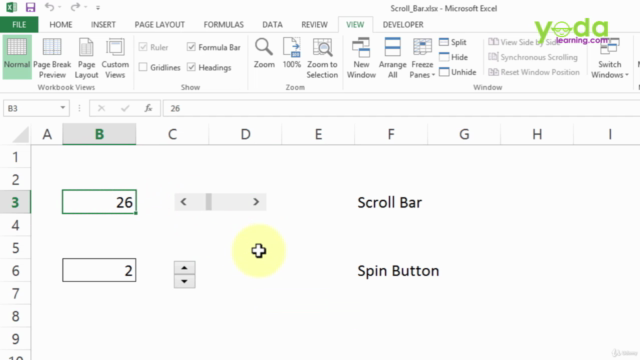Image resolution: width=640 pixels, height=360 pixels.
Task: Hide the current window
Action: (x=453, y=57)
